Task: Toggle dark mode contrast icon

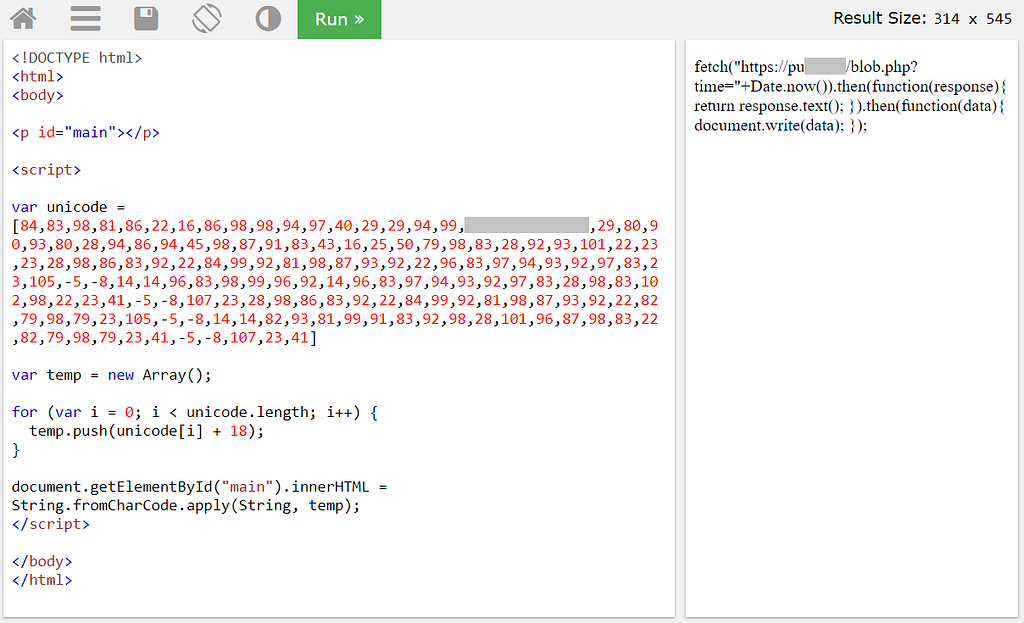Action: (268, 18)
